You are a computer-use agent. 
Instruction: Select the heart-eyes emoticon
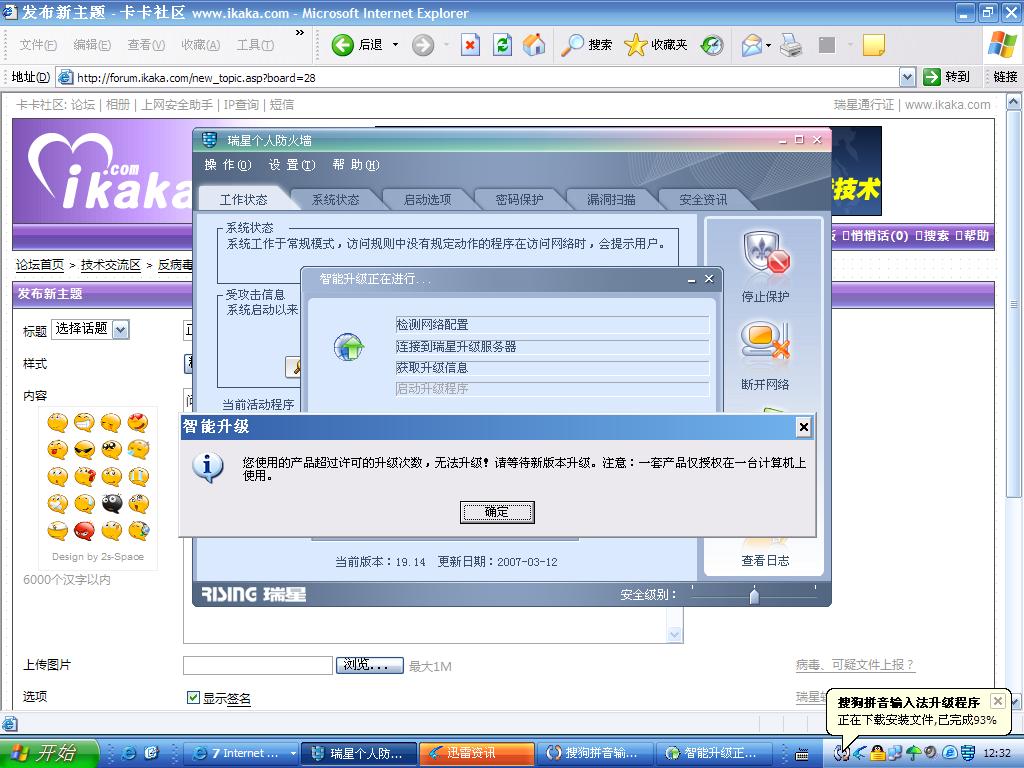point(138,423)
